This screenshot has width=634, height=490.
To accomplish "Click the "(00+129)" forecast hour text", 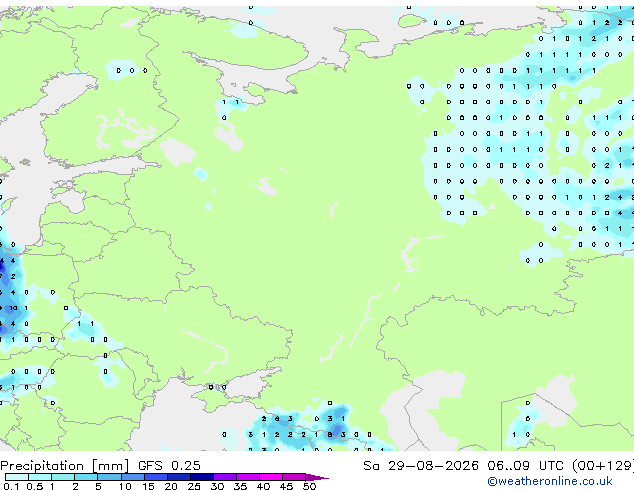I will click(603, 466).
